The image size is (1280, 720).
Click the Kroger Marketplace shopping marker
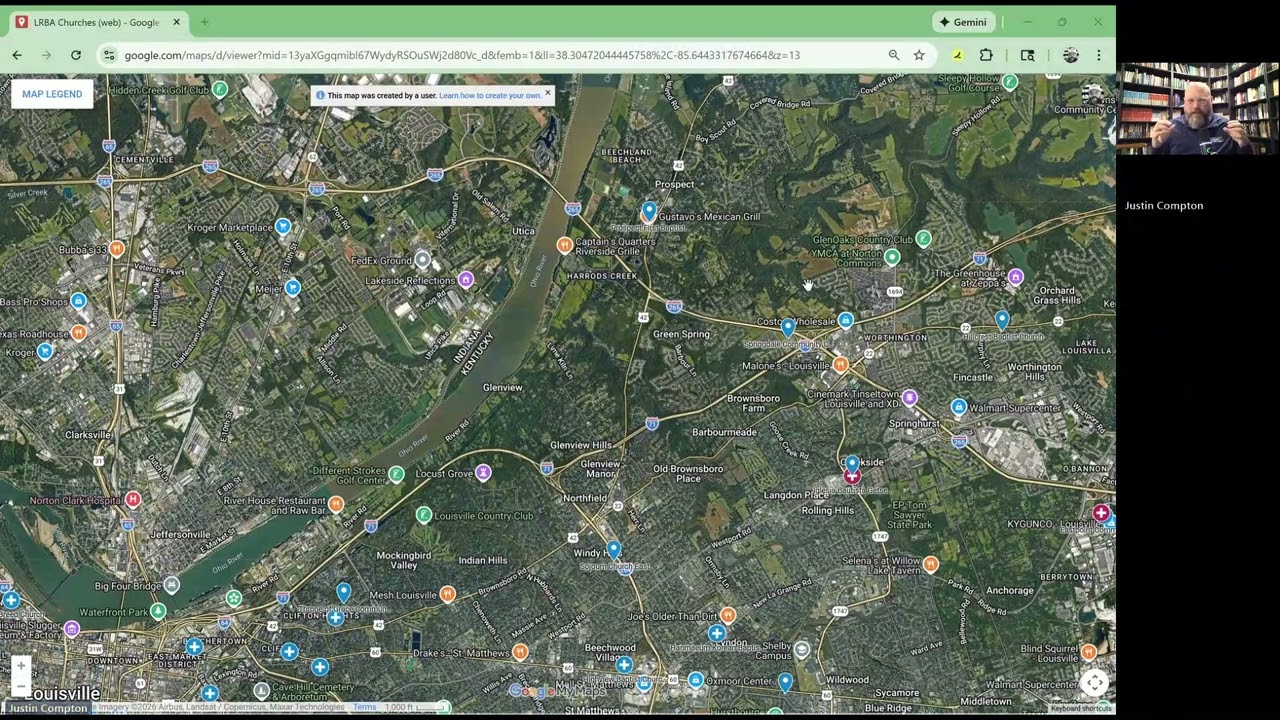click(283, 227)
